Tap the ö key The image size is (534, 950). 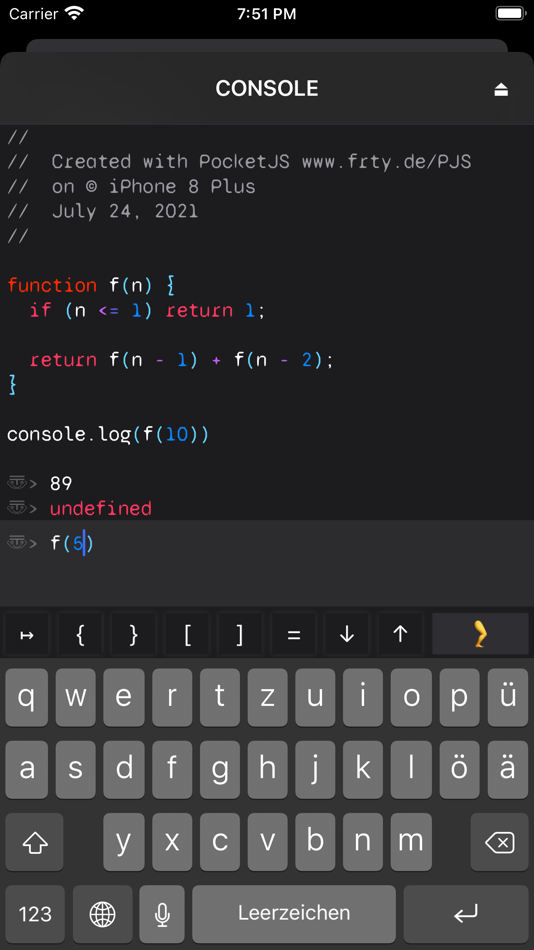pyautogui.click(x=459, y=769)
